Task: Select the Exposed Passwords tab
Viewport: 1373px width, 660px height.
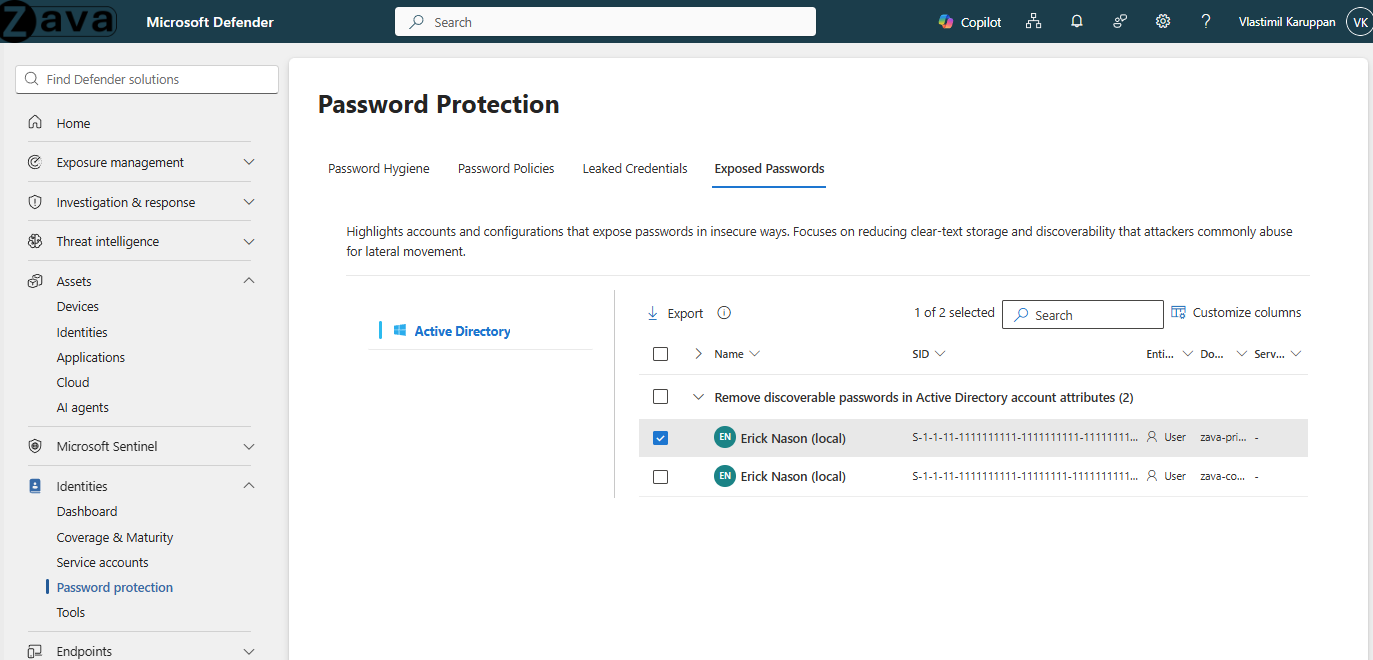Action: (769, 169)
